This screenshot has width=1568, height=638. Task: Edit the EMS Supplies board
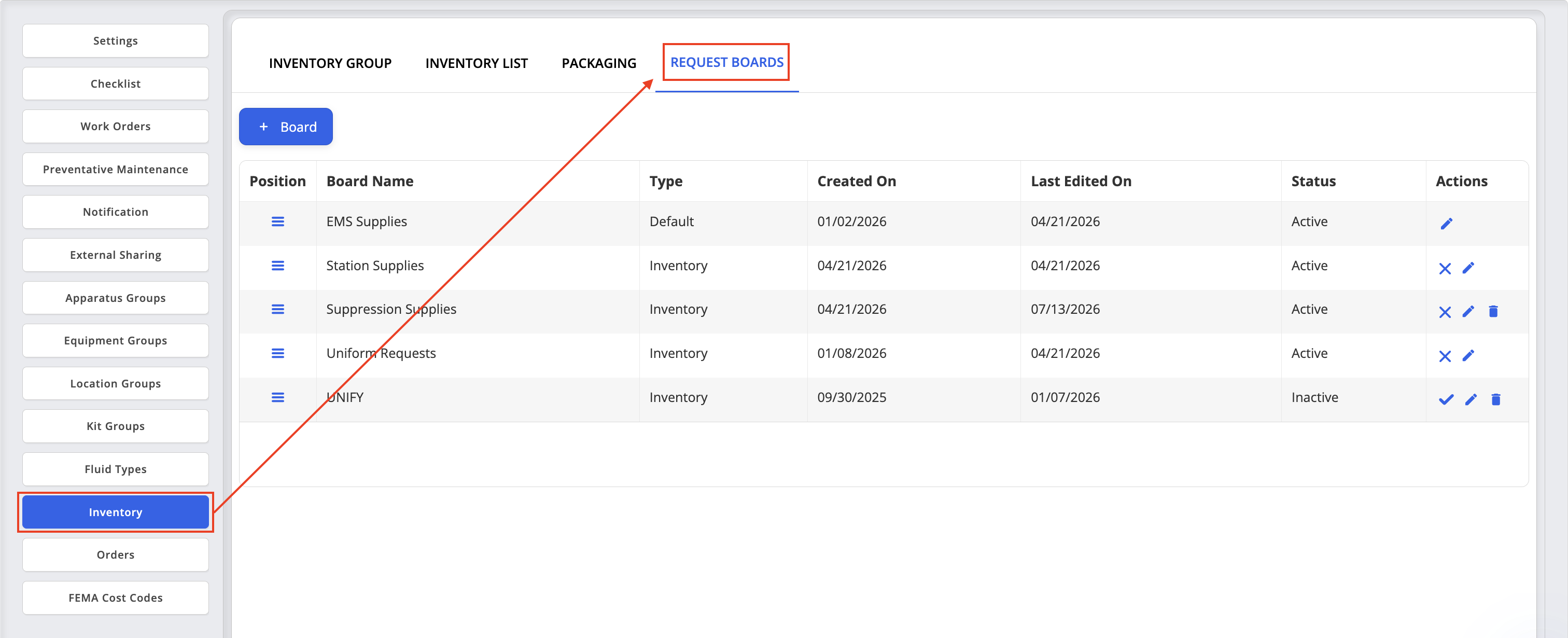click(1446, 224)
